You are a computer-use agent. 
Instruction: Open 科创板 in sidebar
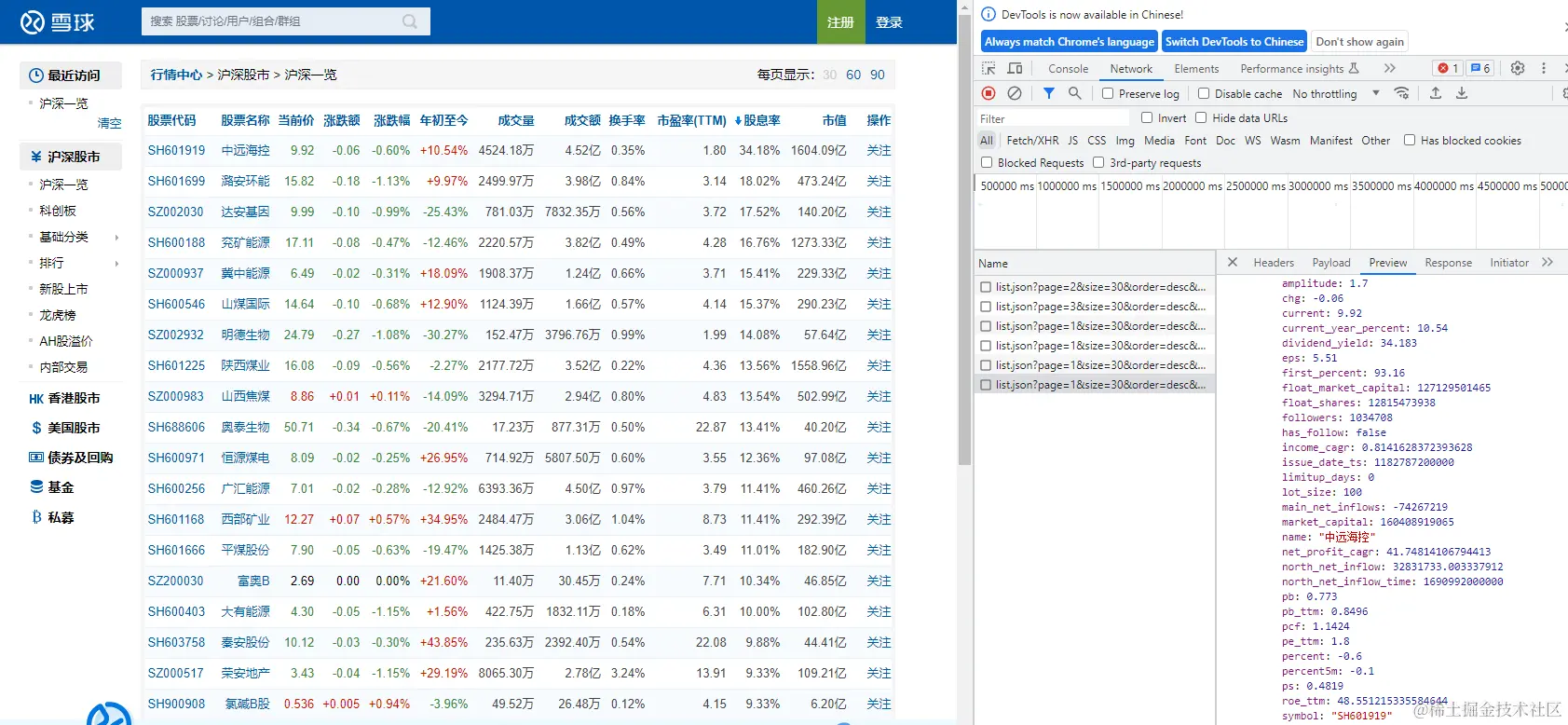point(58,211)
